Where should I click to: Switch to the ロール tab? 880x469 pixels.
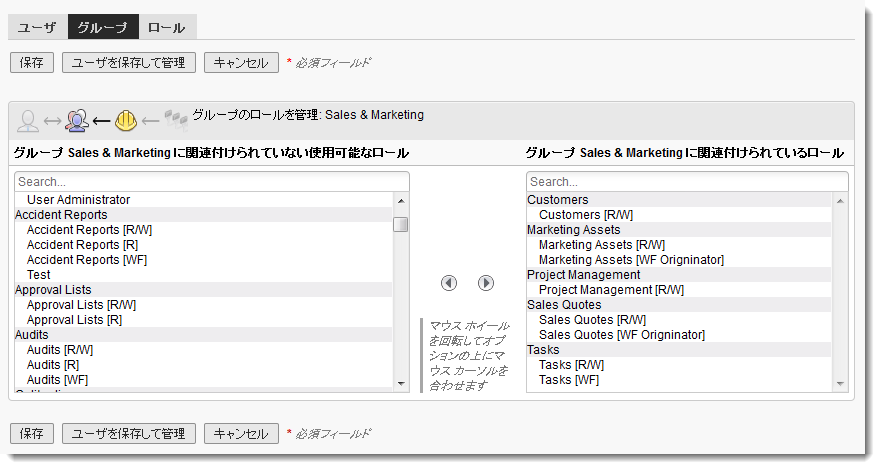pos(167,27)
